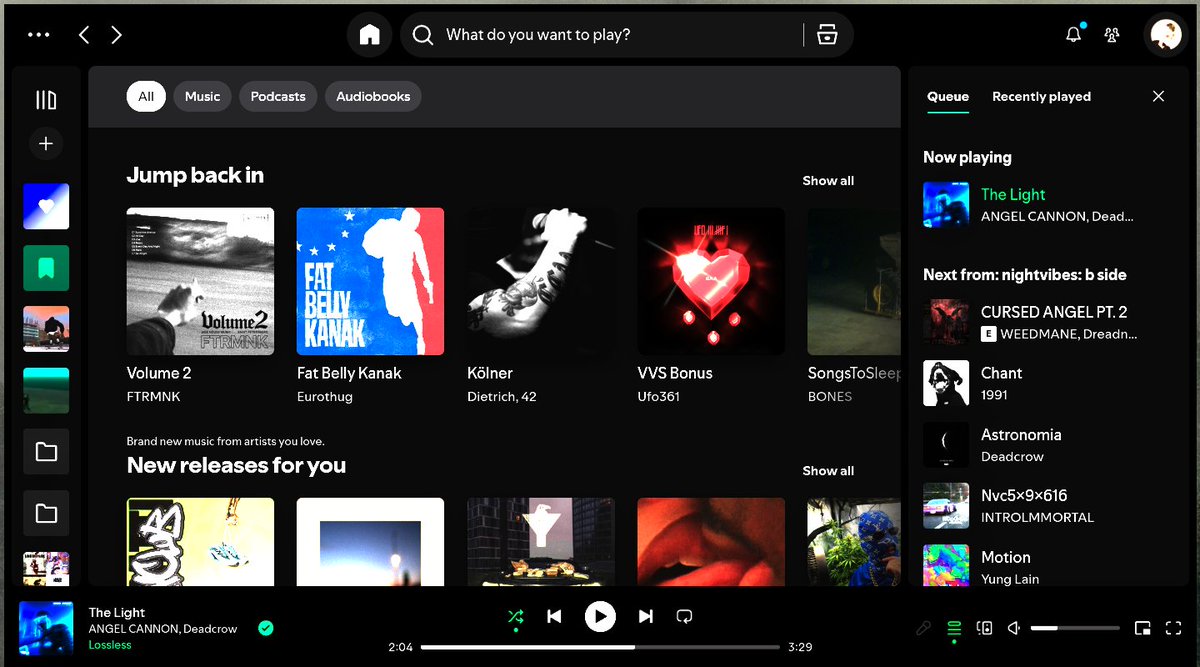
Task: Click Show all for Jump back in
Action: click(x=828, y=181)
